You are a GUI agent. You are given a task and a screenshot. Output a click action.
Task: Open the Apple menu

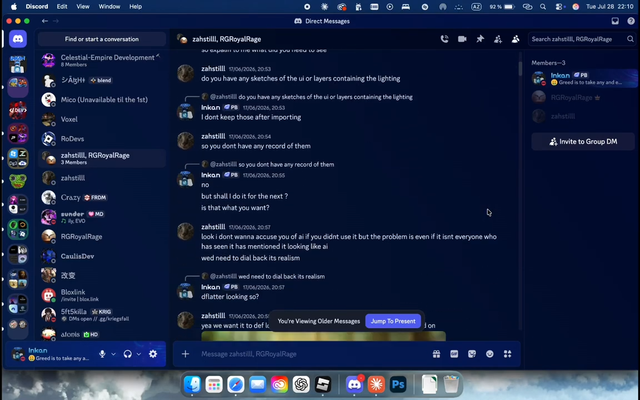tap(14, 7)
